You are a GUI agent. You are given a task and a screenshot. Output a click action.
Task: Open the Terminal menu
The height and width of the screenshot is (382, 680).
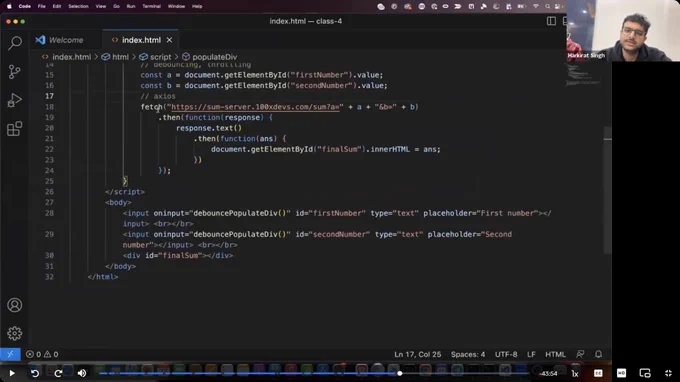(151, 7)
